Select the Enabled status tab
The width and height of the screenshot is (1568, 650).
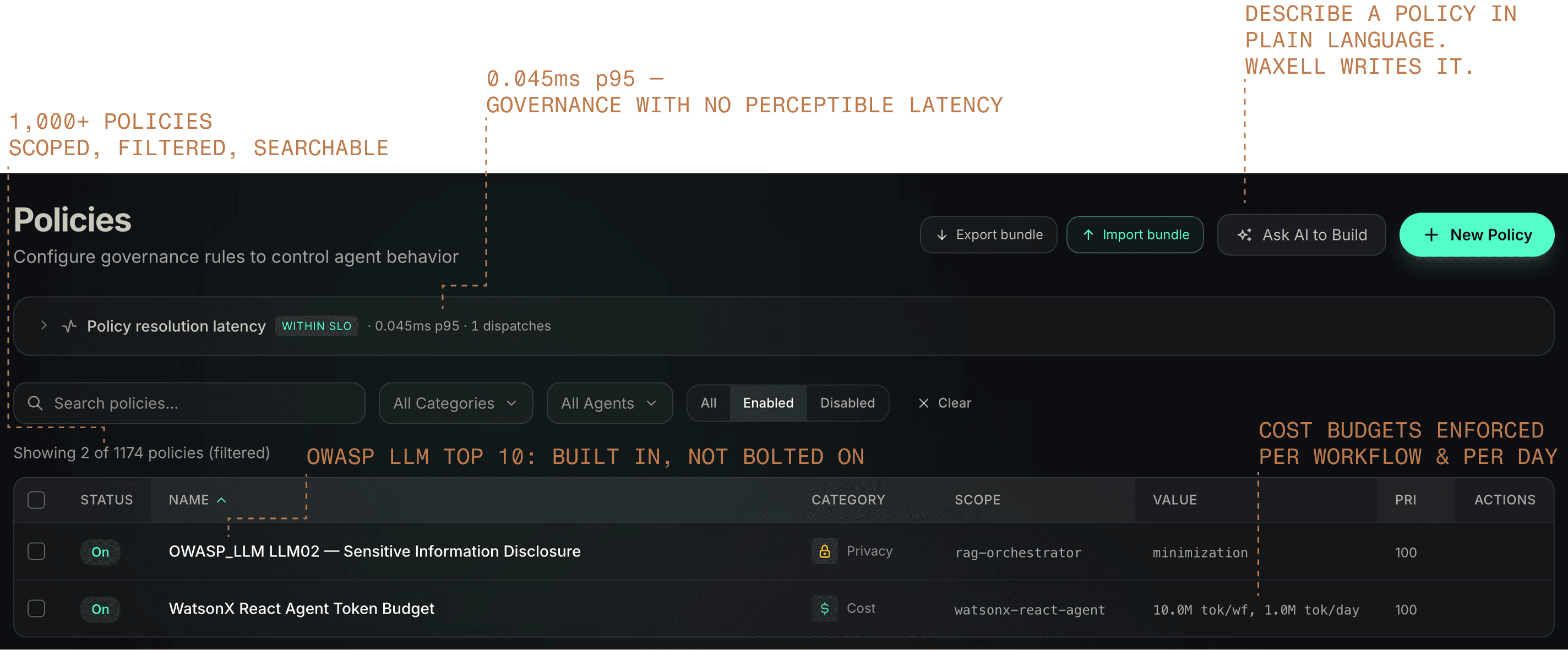pos(768,403)
